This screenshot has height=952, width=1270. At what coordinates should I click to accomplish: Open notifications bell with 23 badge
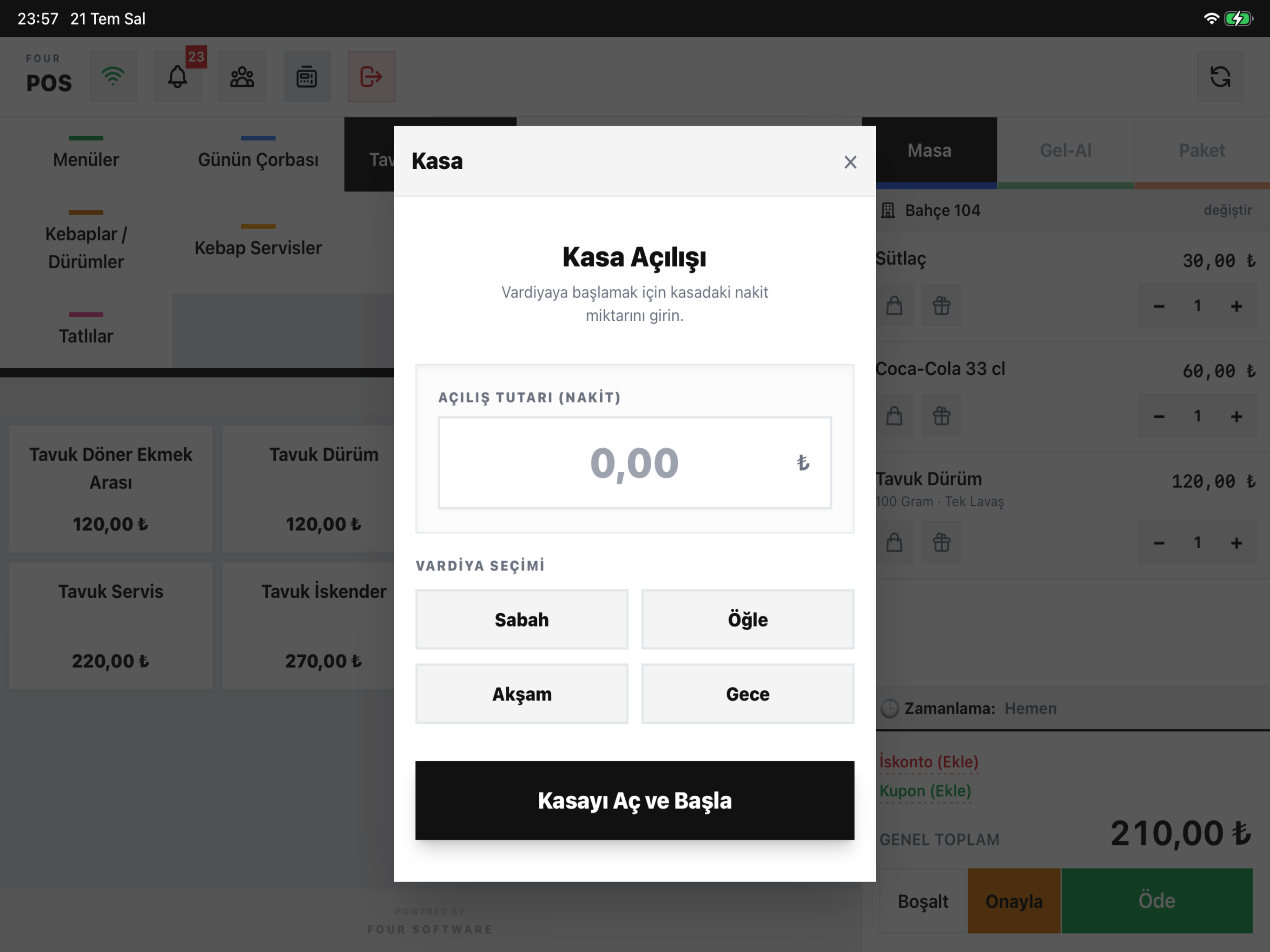pyautogui.click(x=178, y=76)
